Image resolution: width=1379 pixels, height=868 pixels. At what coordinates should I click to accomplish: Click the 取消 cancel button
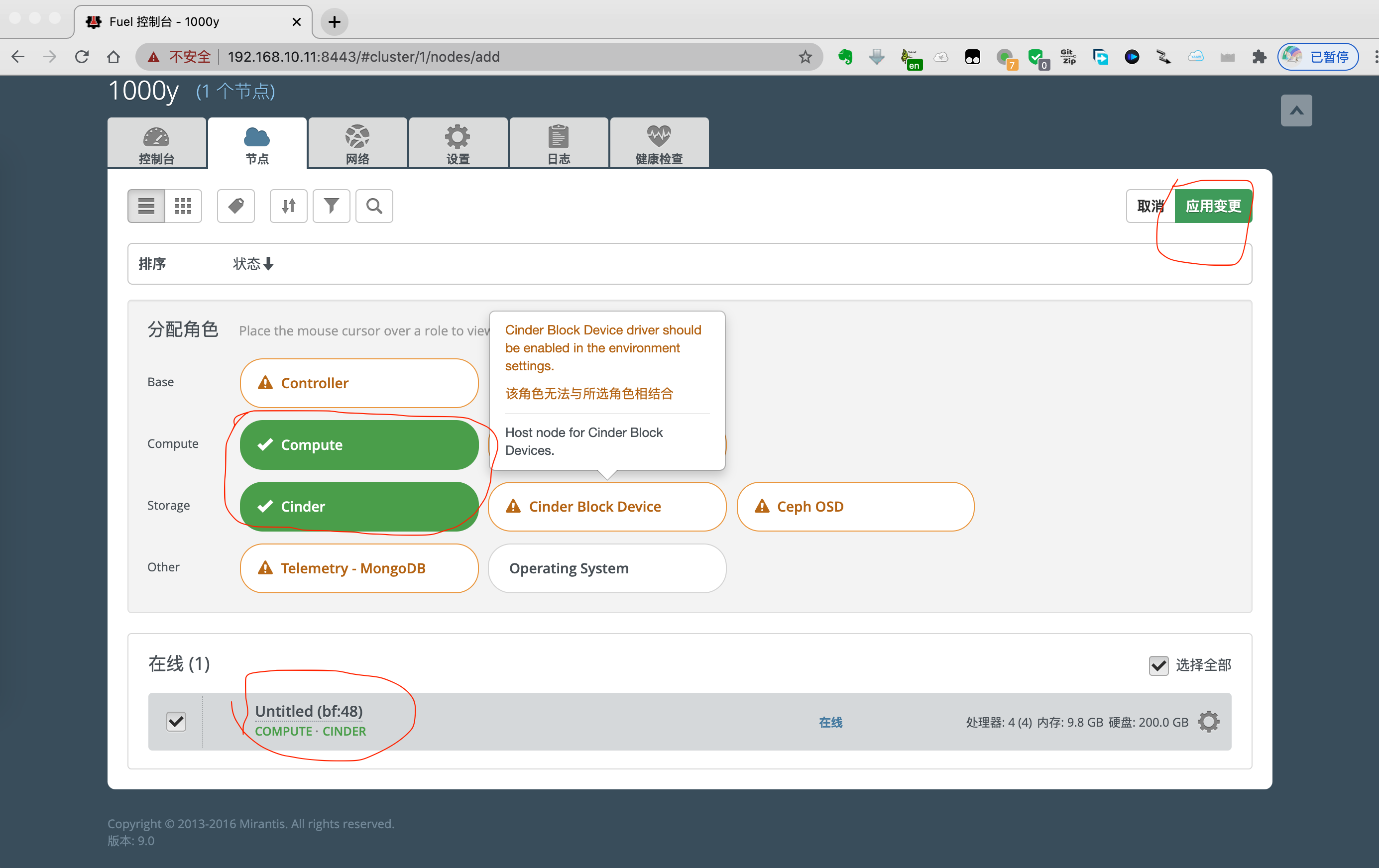coord(1150,206)
